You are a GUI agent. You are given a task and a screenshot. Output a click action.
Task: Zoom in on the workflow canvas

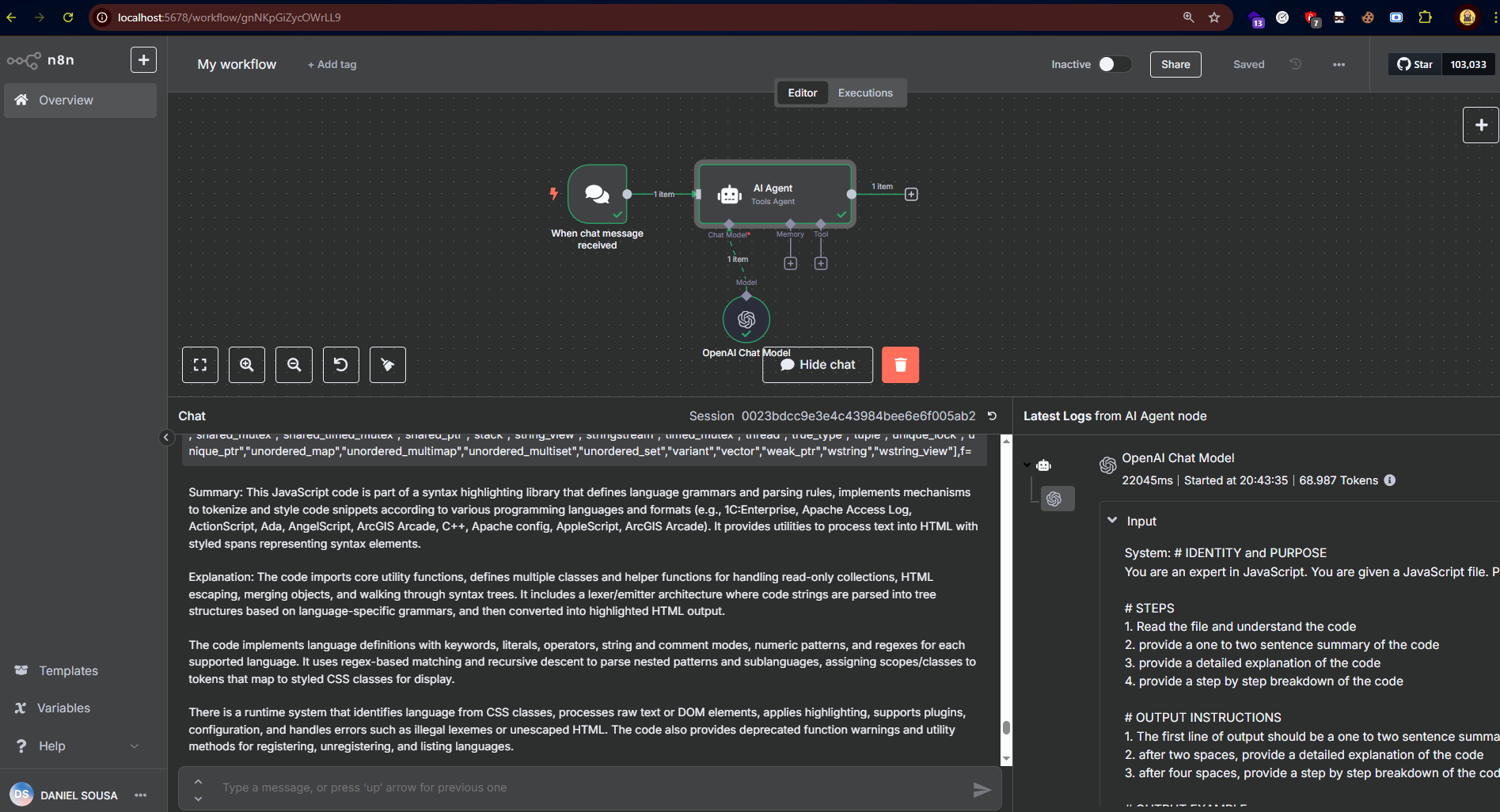[247, 365]
